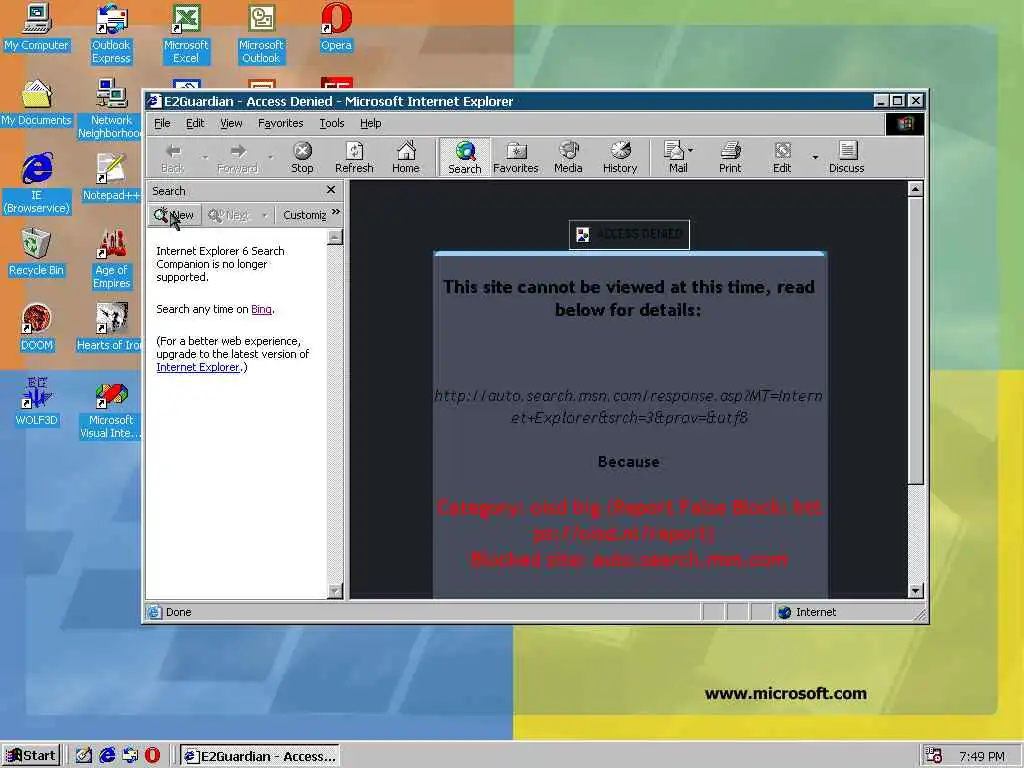
Task: Select Microsoft Excel desktop shortcut
Action: [x=186, y=34]
